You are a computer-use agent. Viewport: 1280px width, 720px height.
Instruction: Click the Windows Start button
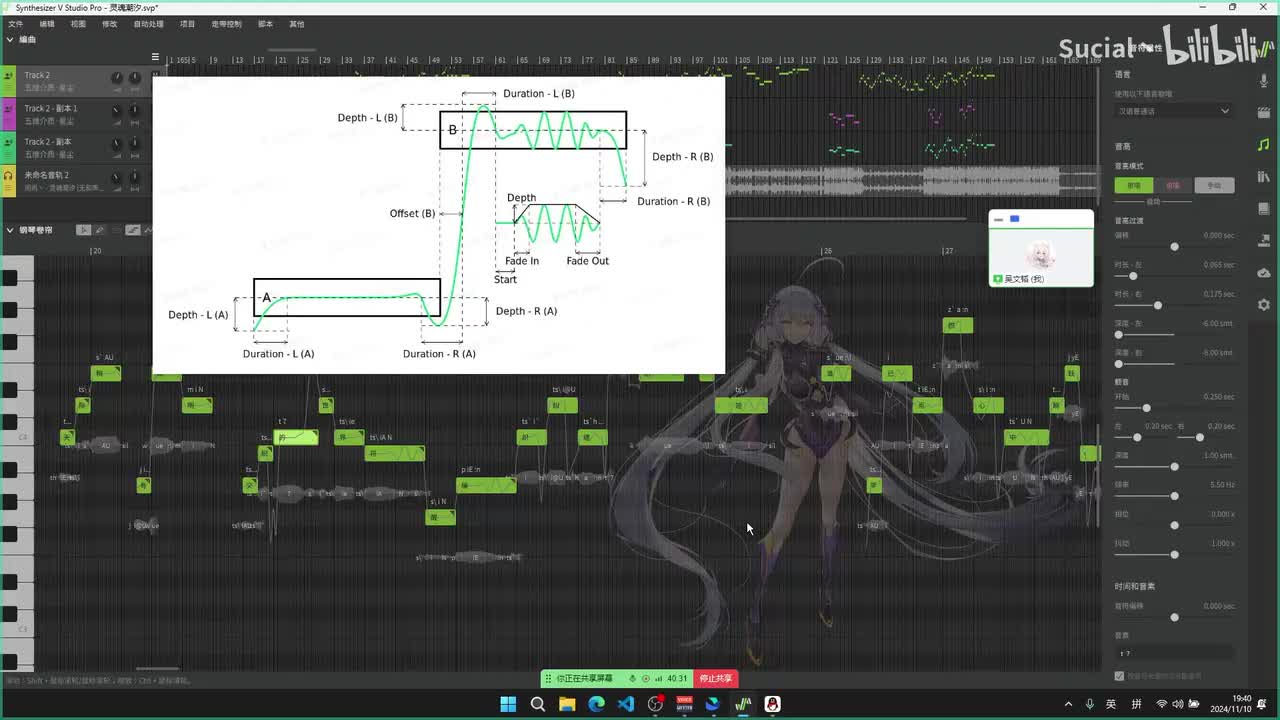click(508, 704)
